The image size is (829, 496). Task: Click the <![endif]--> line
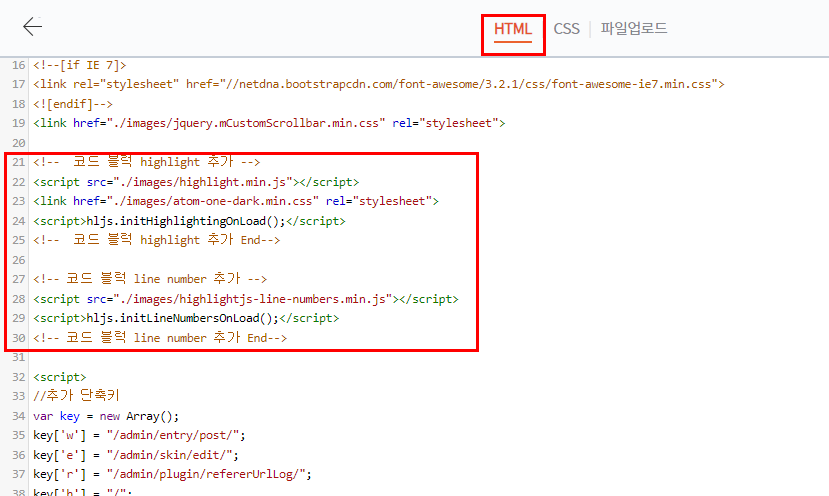pyautogui.click(x=73, y=104)
